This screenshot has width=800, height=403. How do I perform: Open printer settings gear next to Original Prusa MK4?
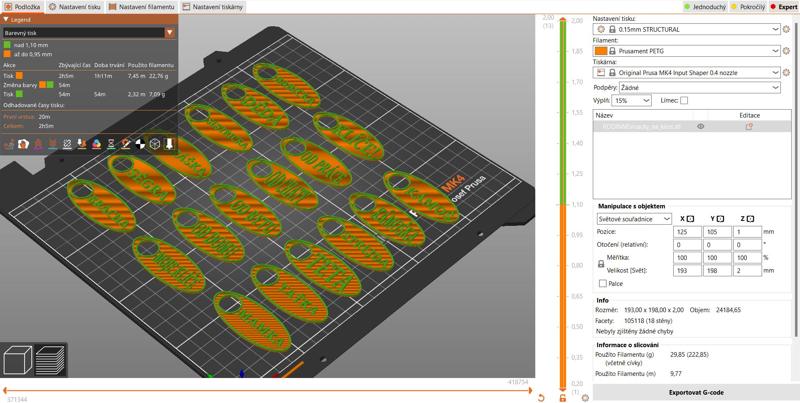click(x=787, y=72)
